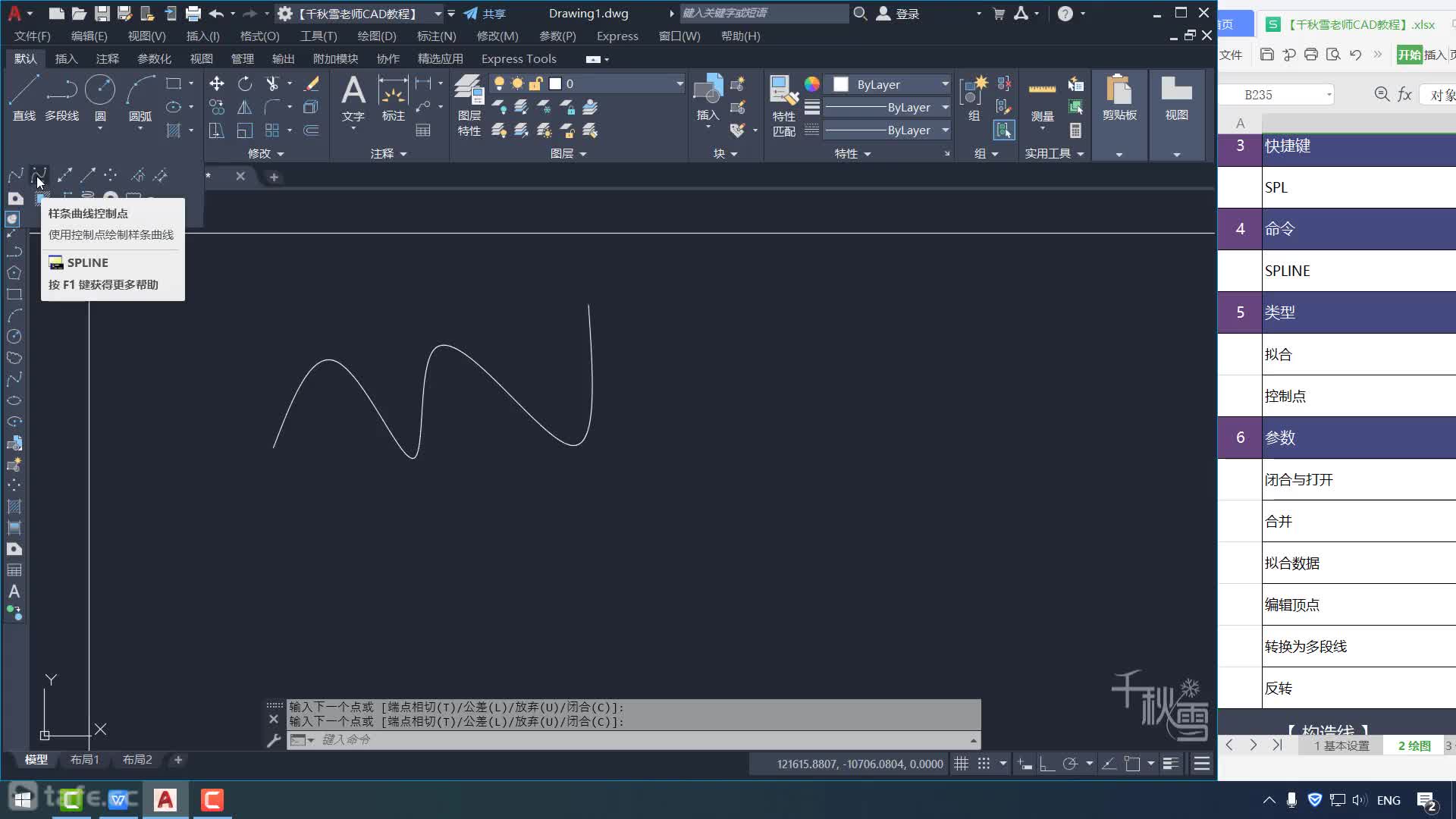Open AutoCAD from Windows taskbar
Image resolution: width=1456 pixels, height=819 pixels.
pos(165,799)
